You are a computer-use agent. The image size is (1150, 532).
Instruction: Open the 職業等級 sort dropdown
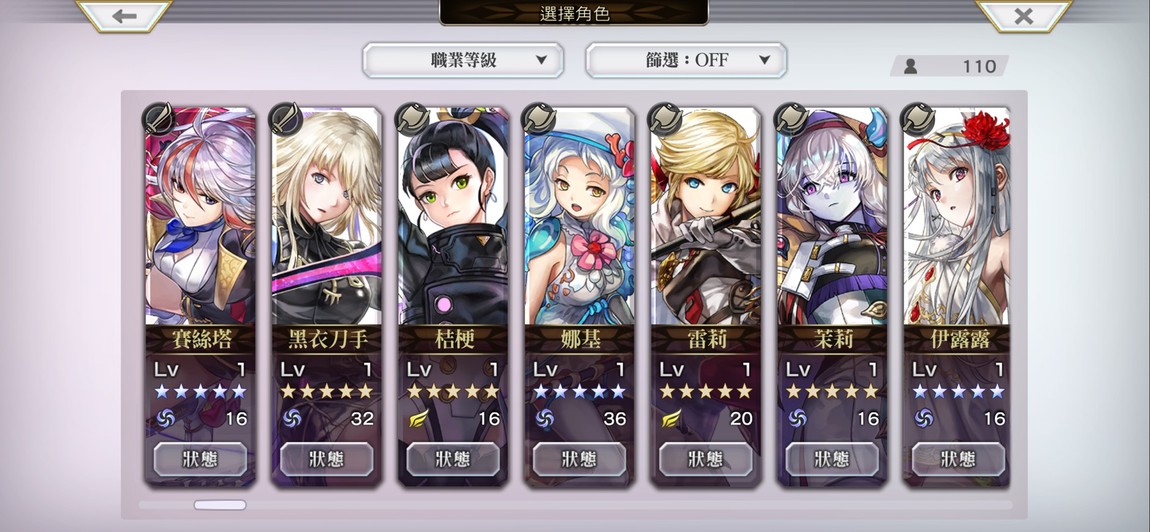tap(463, 60)
